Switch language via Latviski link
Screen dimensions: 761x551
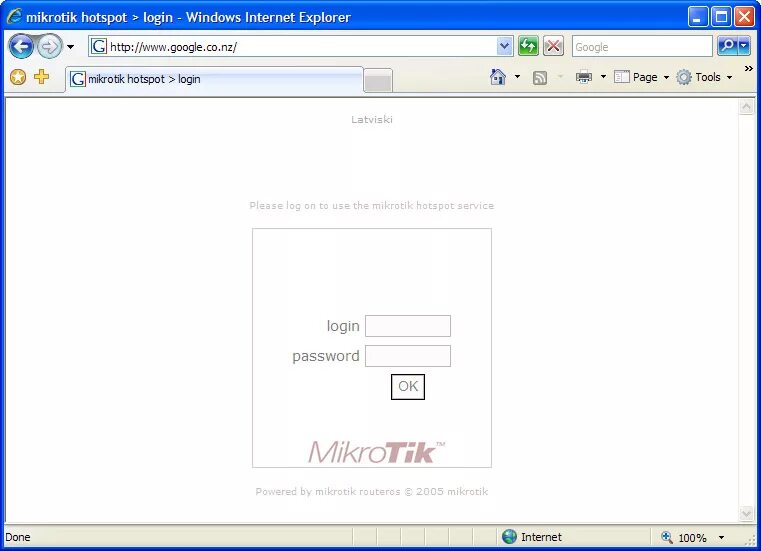372,119
